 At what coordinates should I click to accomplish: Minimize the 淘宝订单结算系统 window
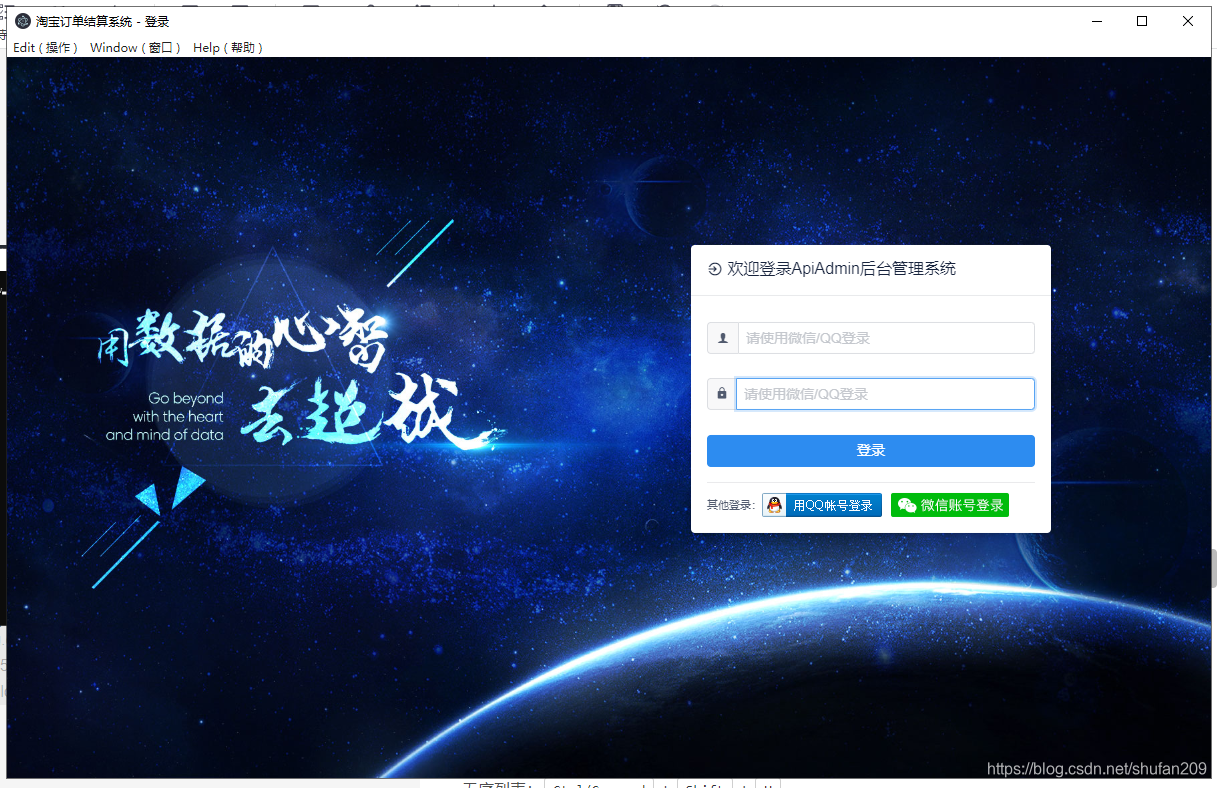click(1097, 21)
